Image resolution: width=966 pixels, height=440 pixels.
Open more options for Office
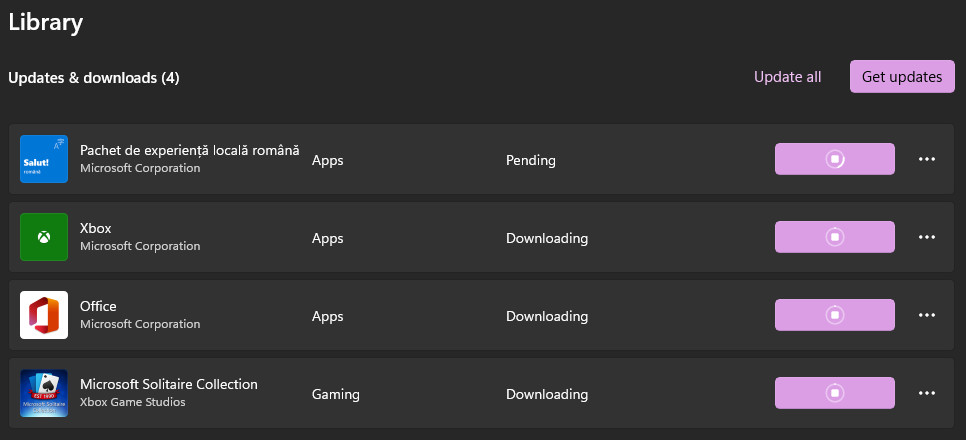pyautogui.click(x=927, y=315)
